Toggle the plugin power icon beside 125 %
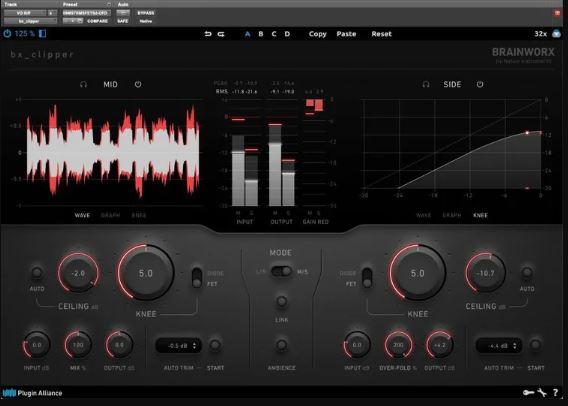Viewport: 568px width, 406px height. [x=7, y=34]
